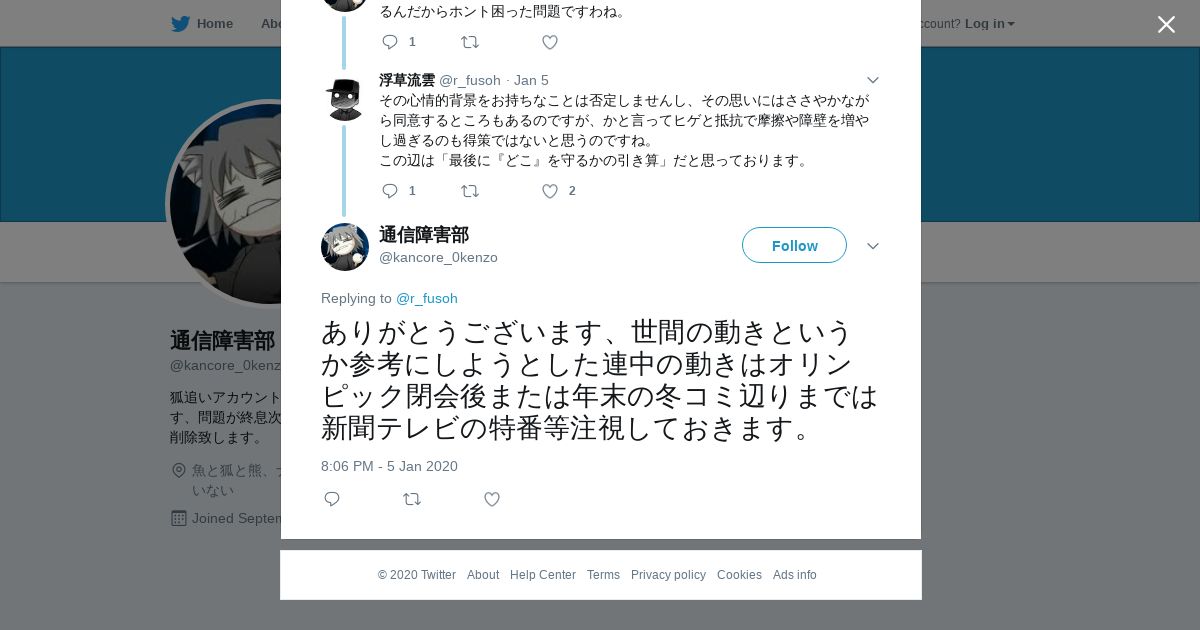Click the reply icon under the main tweet
The width and height of the screenshot is (1200, 630).
click(x=332, y=499)
